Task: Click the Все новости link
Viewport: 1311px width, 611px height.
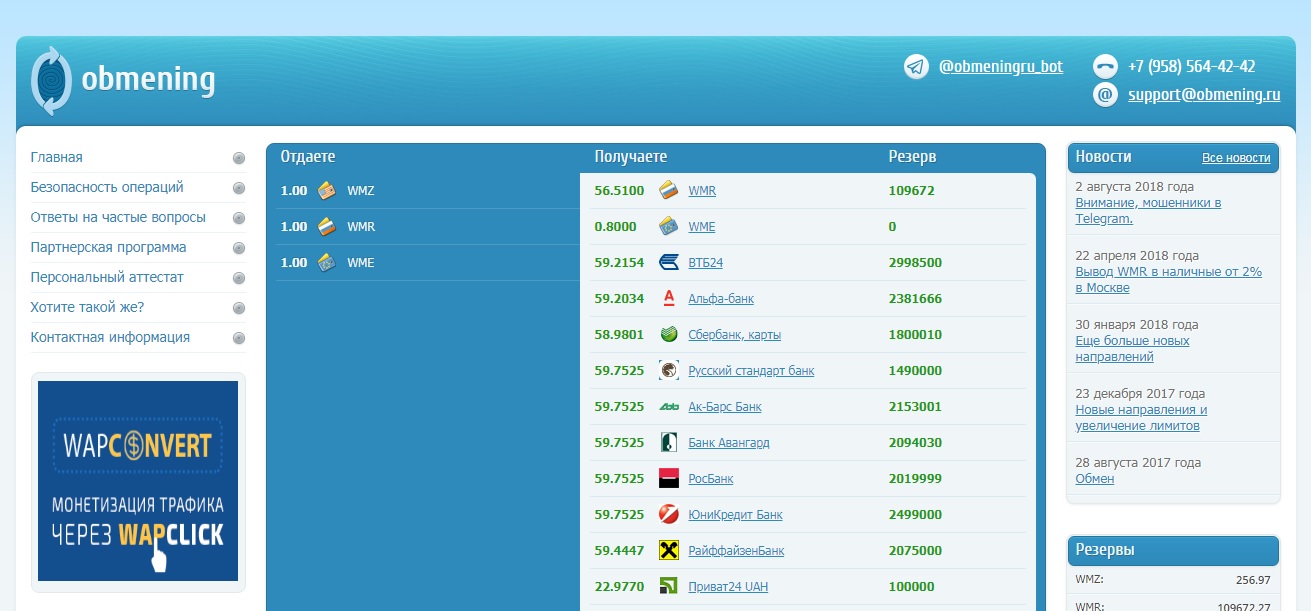Action: pyautogui.click(x=1236, y=158)
